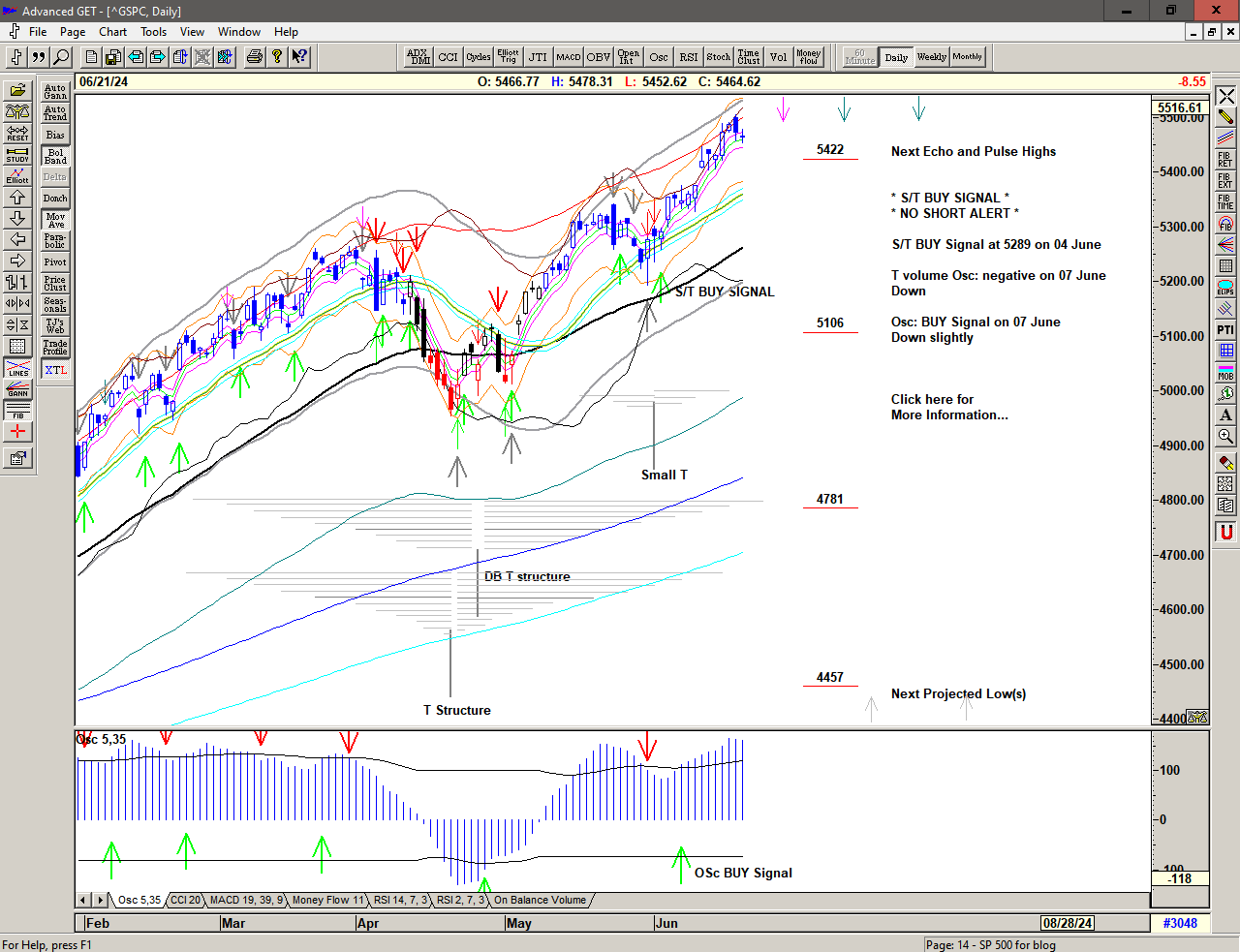Open the Elliott wave tool
The image size is (1240, 952).
tap(17, 175)
